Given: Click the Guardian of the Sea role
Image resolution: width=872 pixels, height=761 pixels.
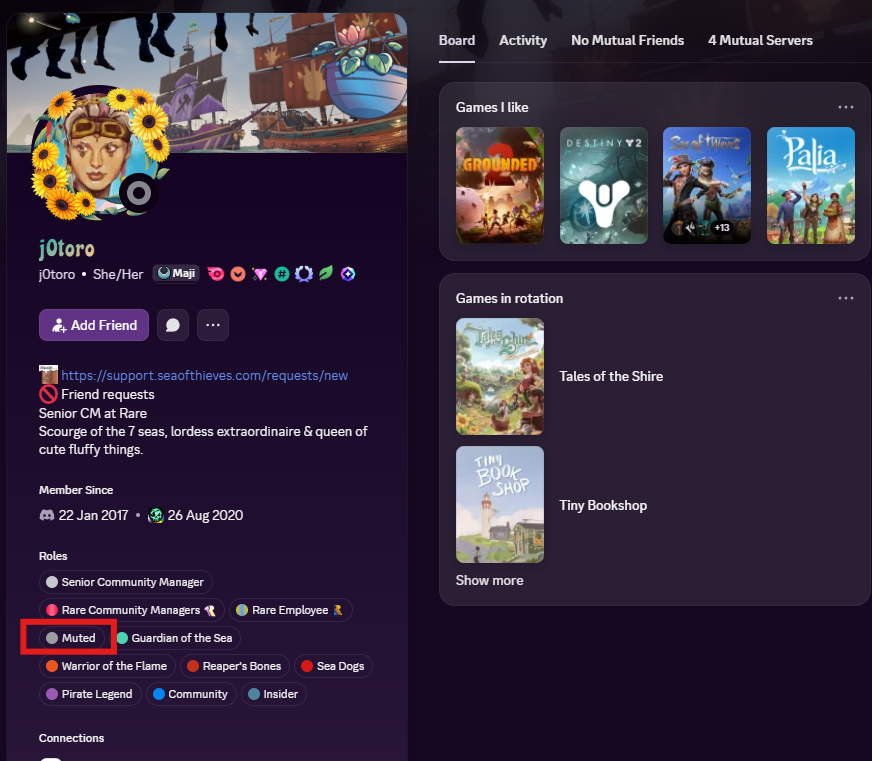Looking at the screenshot, I should click(175, 638).
